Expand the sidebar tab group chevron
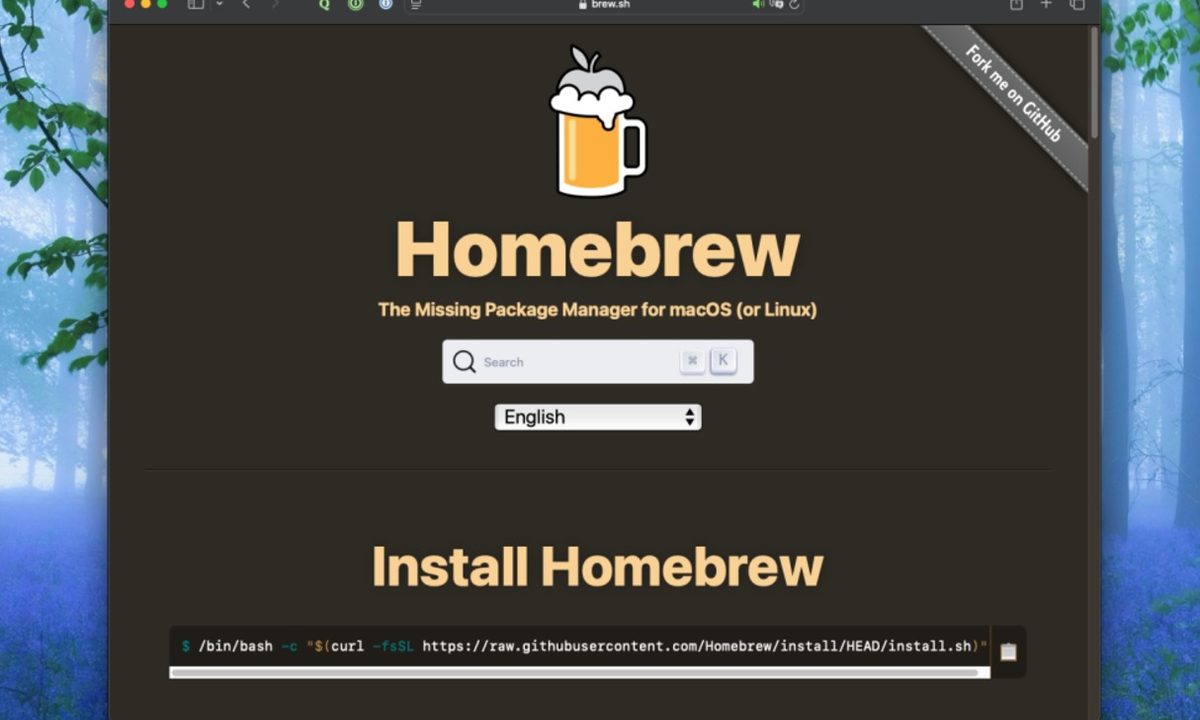1200x720 pixels. (219, 4)
